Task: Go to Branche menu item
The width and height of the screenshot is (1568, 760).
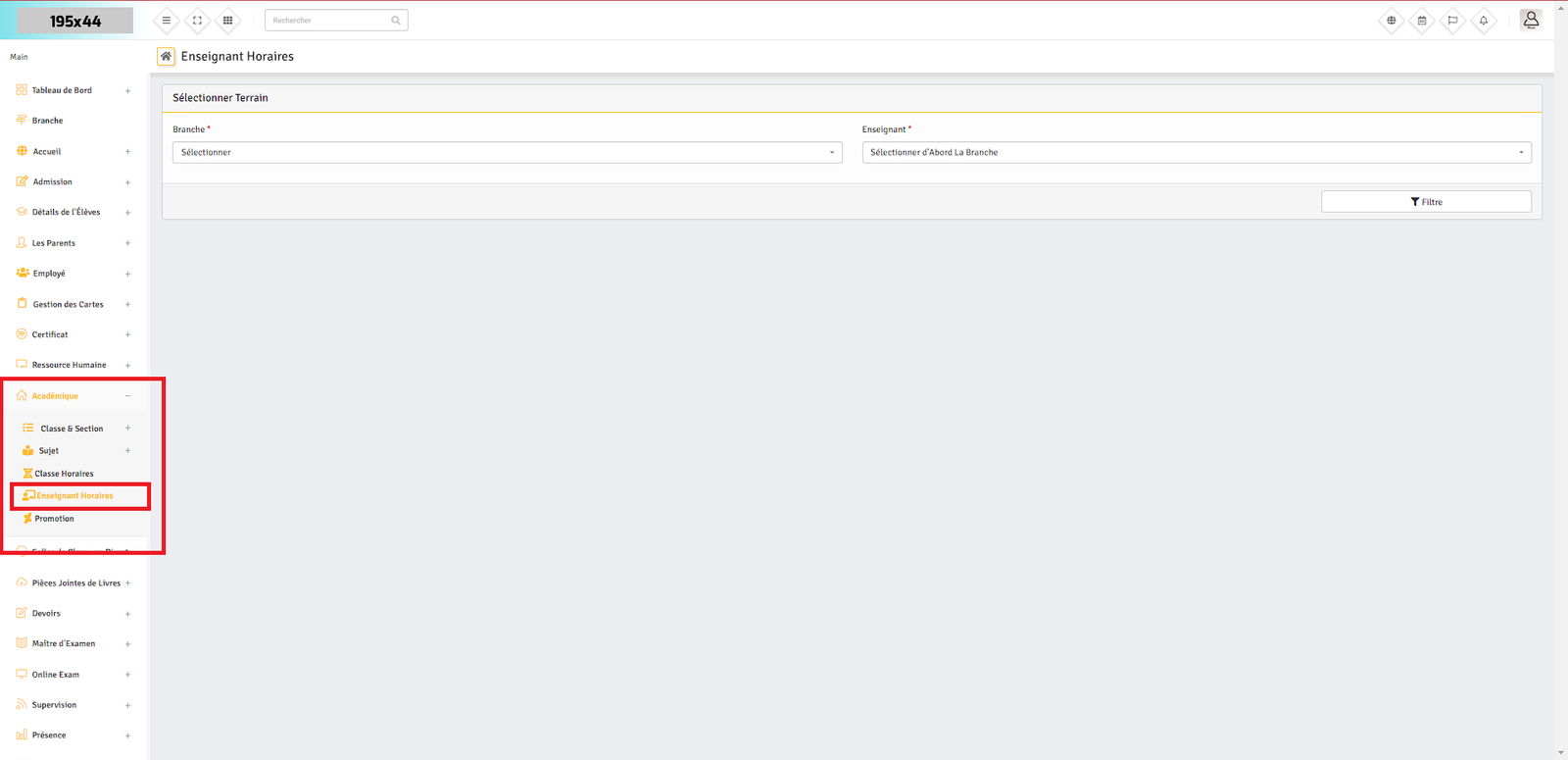Action: (47, 121)
